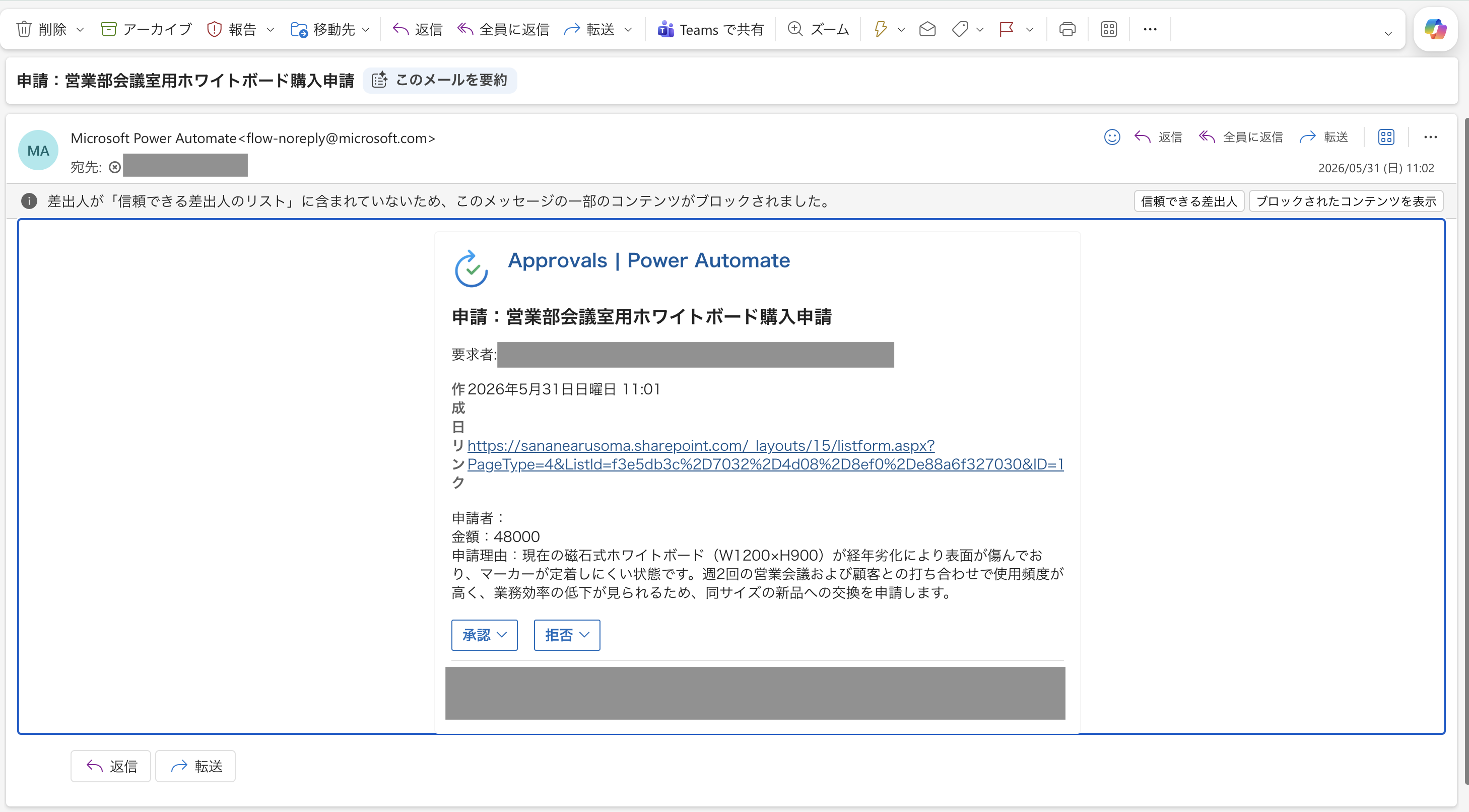The width and height of the screenshot is (1469, 812).
Task: Click the bottom 返信 reply button
Action: tap(111, 766)
